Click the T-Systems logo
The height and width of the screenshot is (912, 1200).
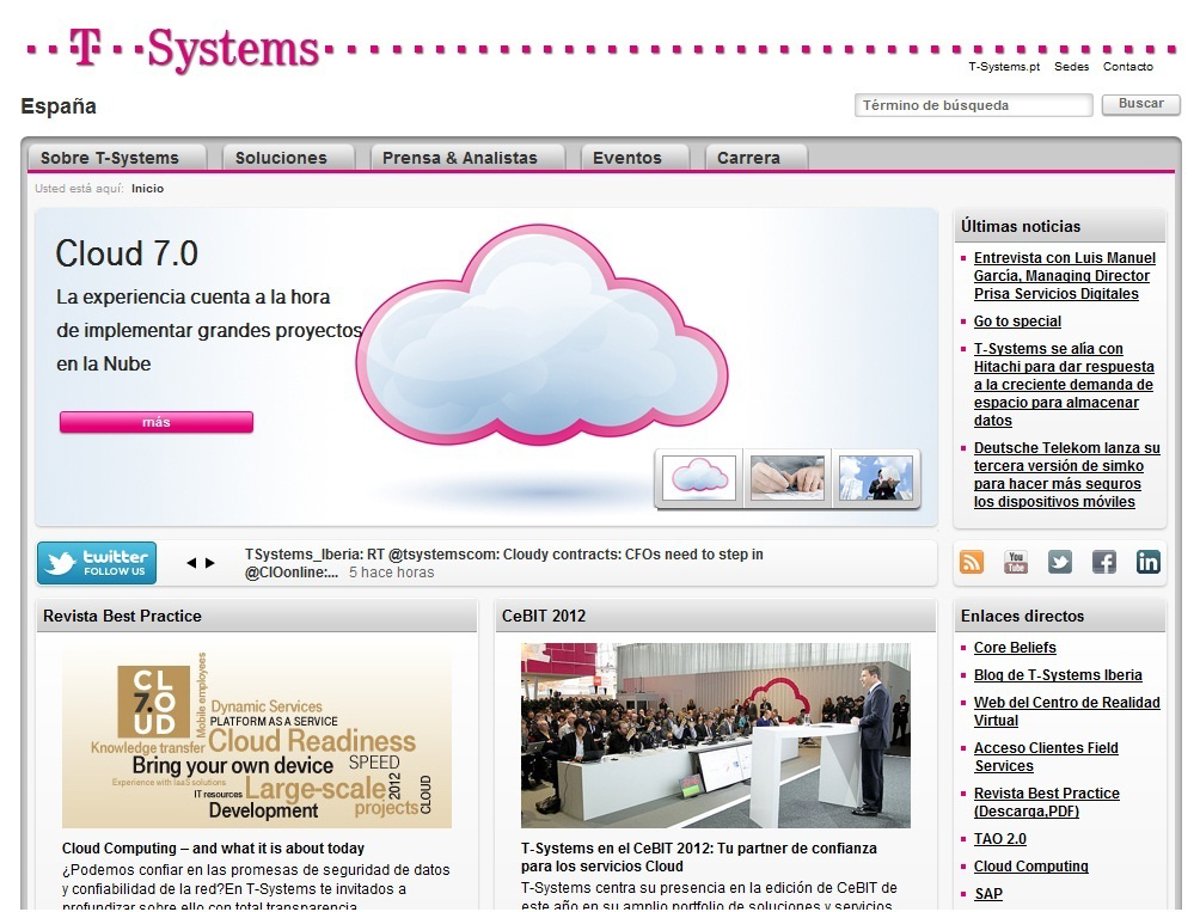196,49
